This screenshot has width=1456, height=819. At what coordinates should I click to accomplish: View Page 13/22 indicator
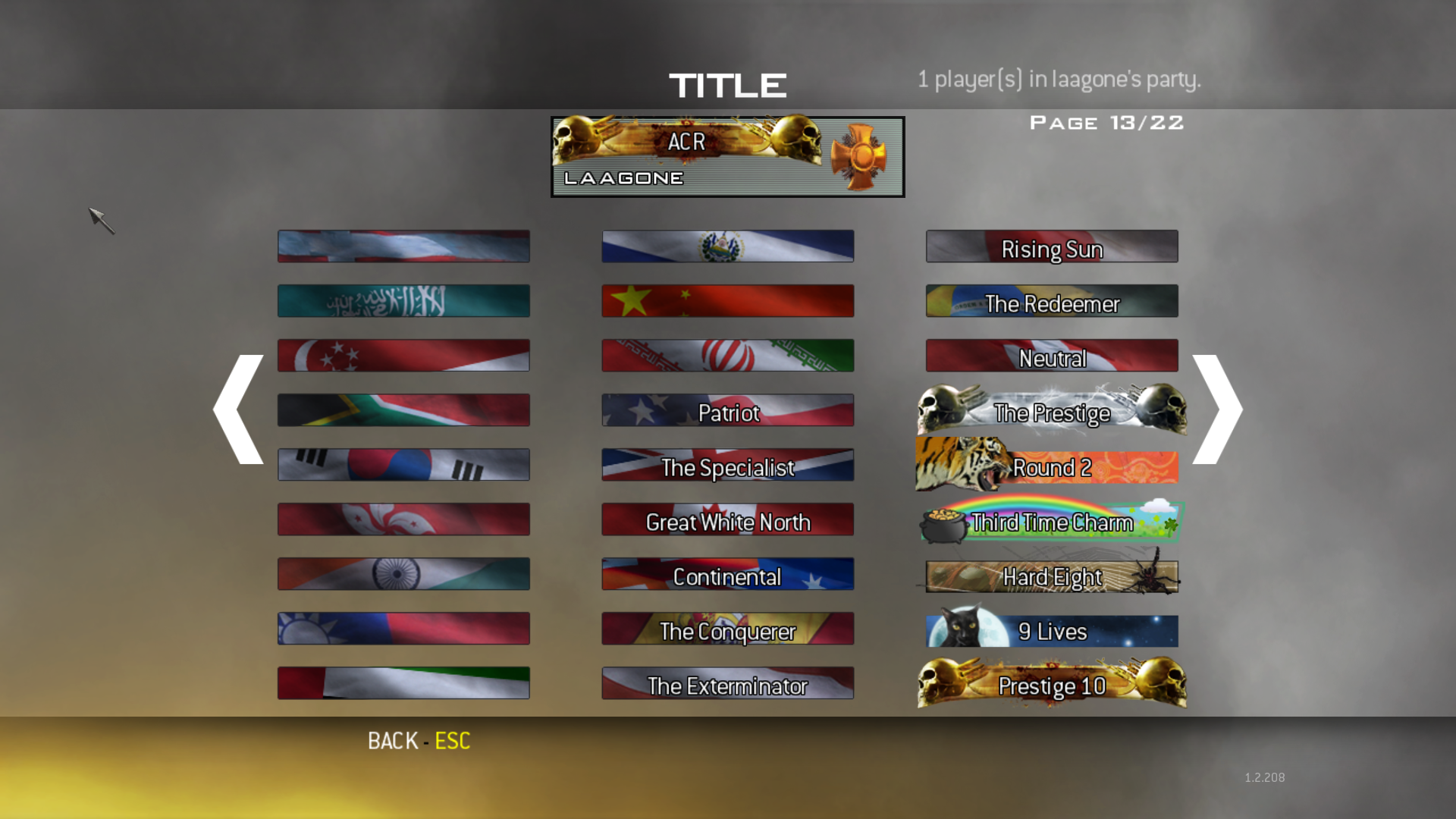(x=1104, y=122)
